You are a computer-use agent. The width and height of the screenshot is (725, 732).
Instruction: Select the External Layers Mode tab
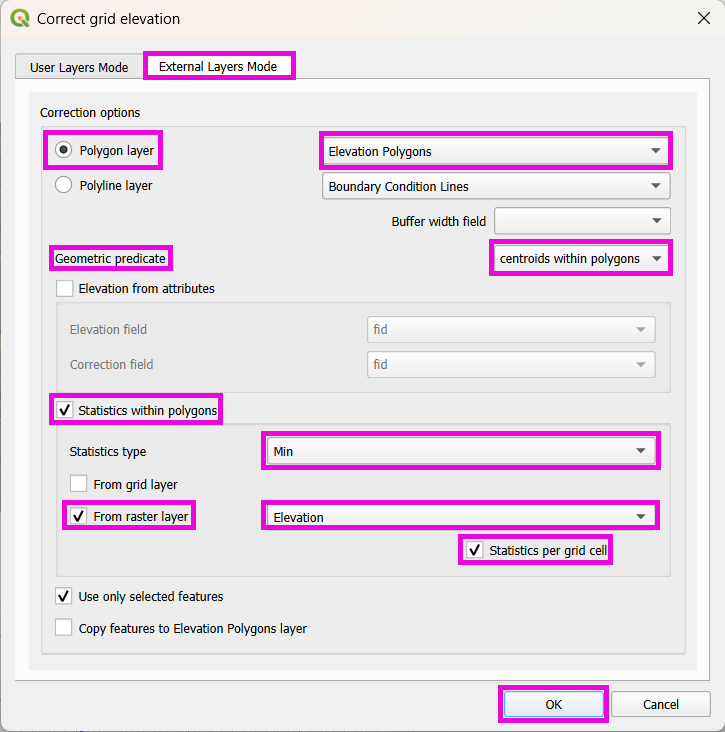point(218,66)
